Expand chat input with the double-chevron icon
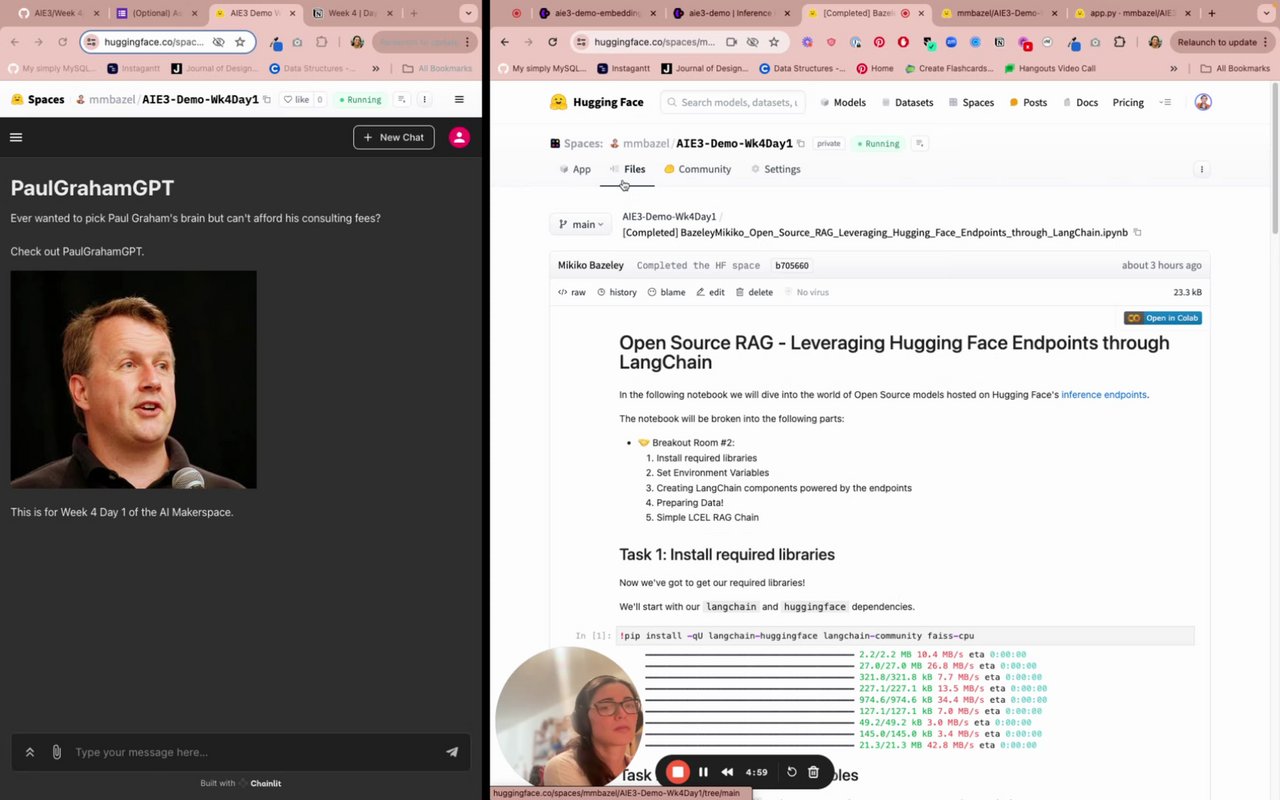This screenshot has width=1280, height=800. [x=30, y=752]
